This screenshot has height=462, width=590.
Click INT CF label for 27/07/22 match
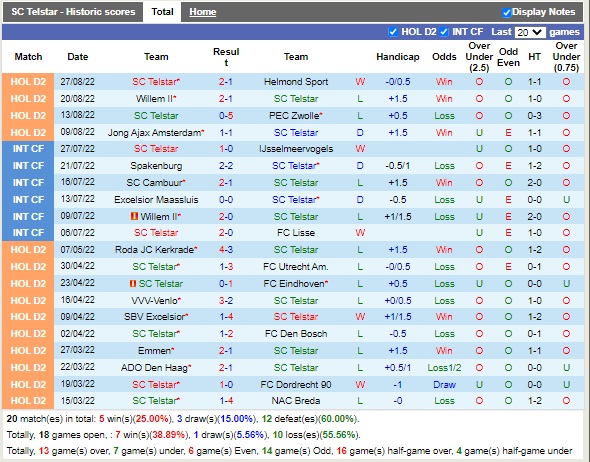click(28, 149)
